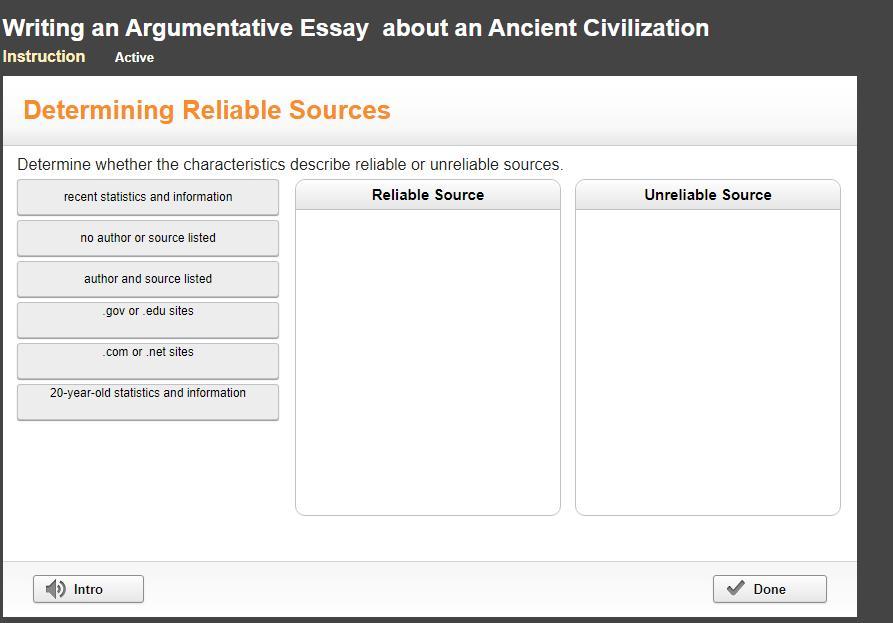Click the lesson title about Argumentative Essay

(356, 28)
